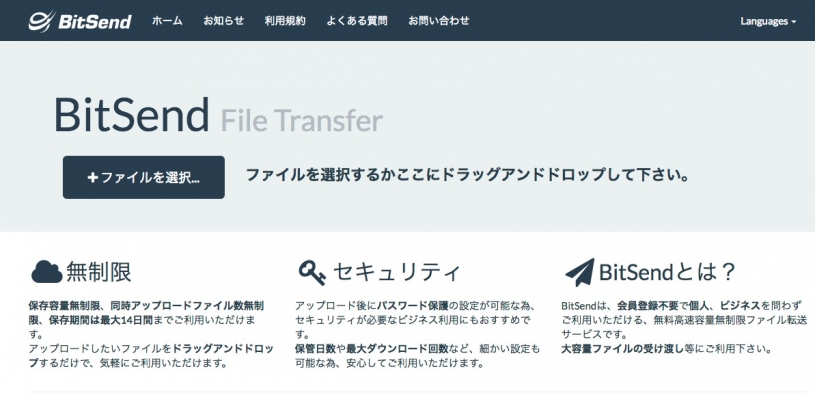Click the 無制限 heading
Image resolution: width=815 pixels, height=395 pixels.
99,272
